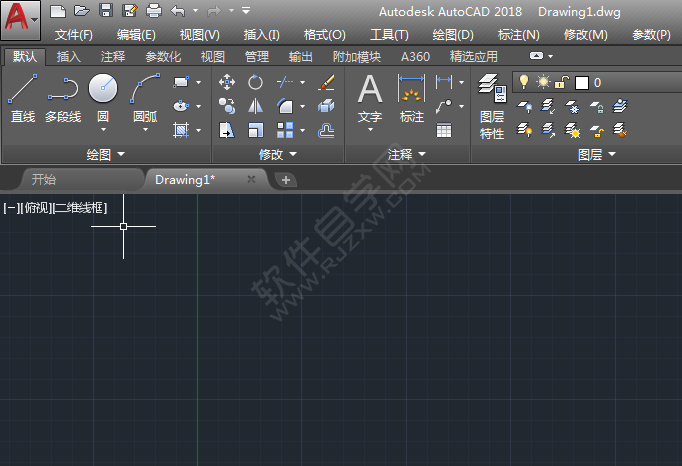Viewport: 682px width, 466px height.
Task: Open Layer Properties (图层特性) manager
Action: [x=492, y=107]
